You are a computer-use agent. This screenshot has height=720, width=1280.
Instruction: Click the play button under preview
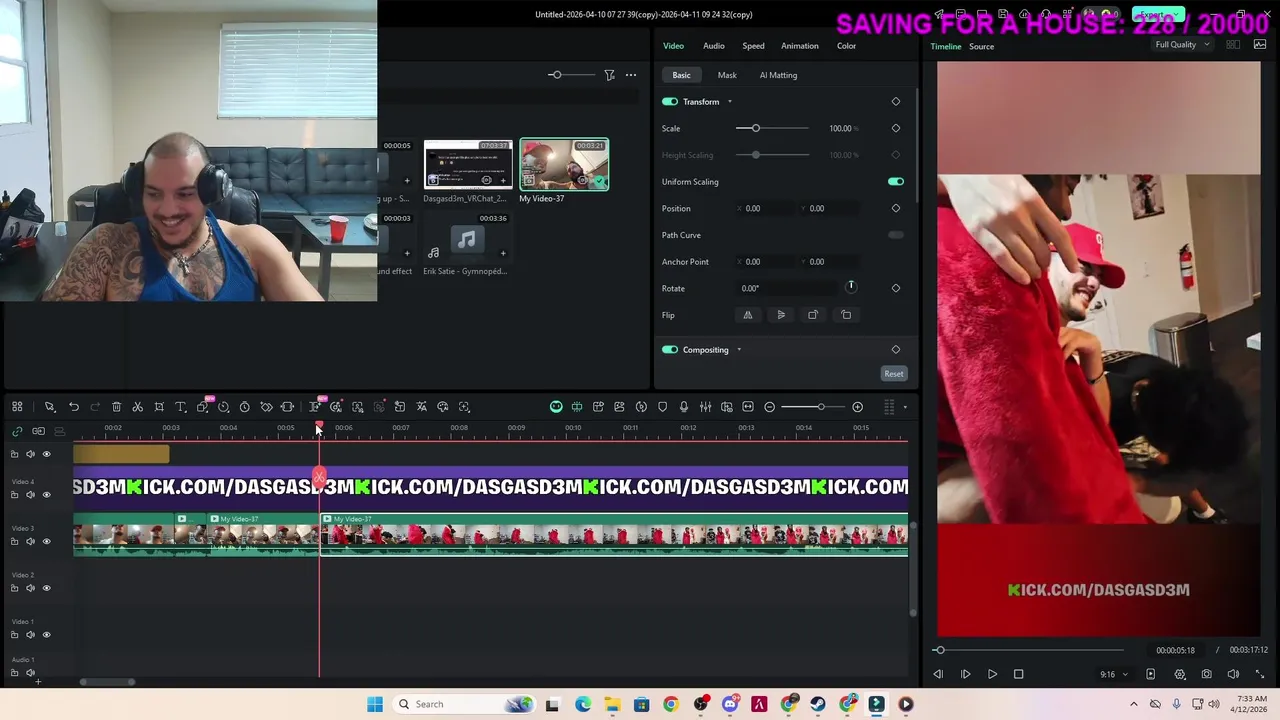tap(992, 674)
